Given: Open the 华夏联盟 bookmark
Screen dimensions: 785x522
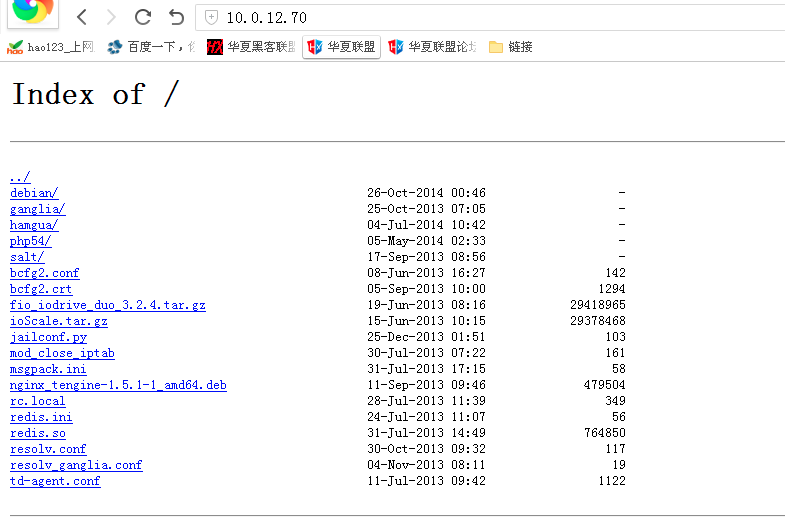Looking at the screenshot, I should [341, 47].
